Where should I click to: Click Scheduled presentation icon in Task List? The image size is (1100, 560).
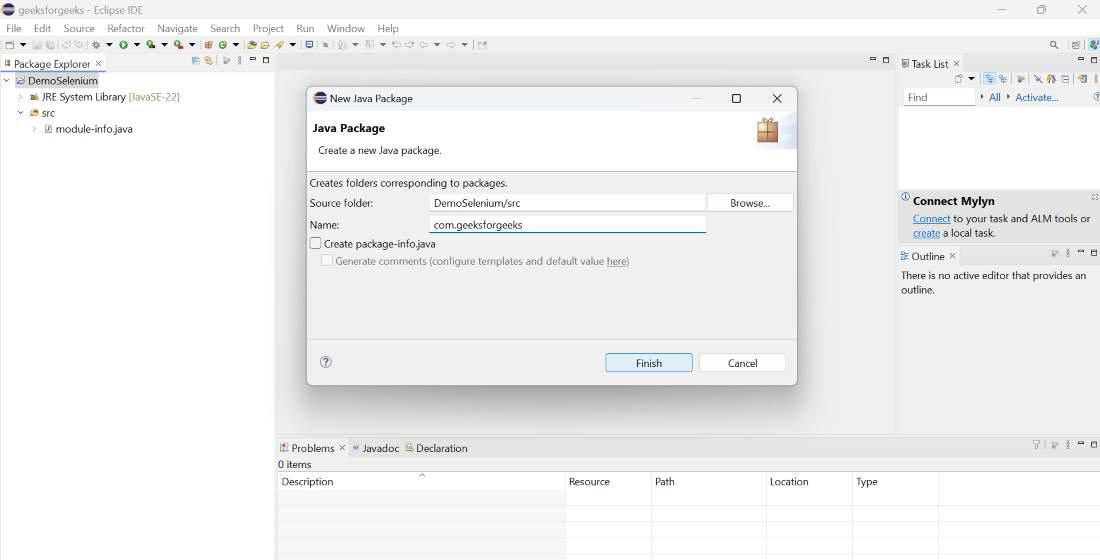coord(1003,79)
